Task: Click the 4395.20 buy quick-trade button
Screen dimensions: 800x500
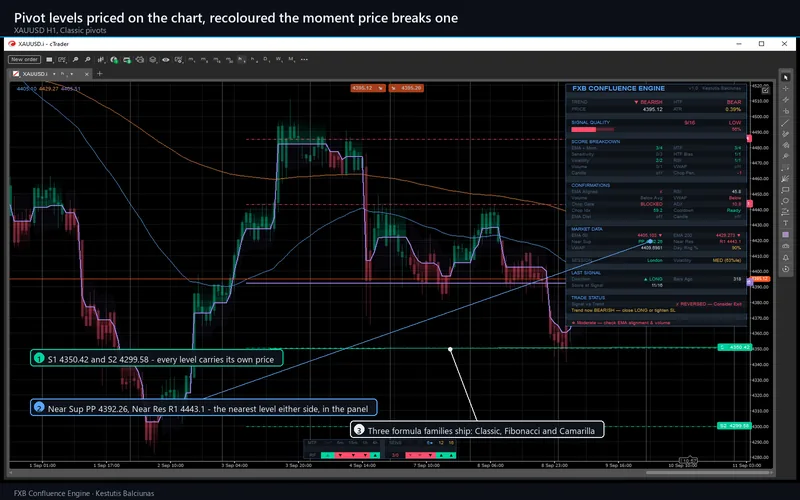Action: [406, 88]
